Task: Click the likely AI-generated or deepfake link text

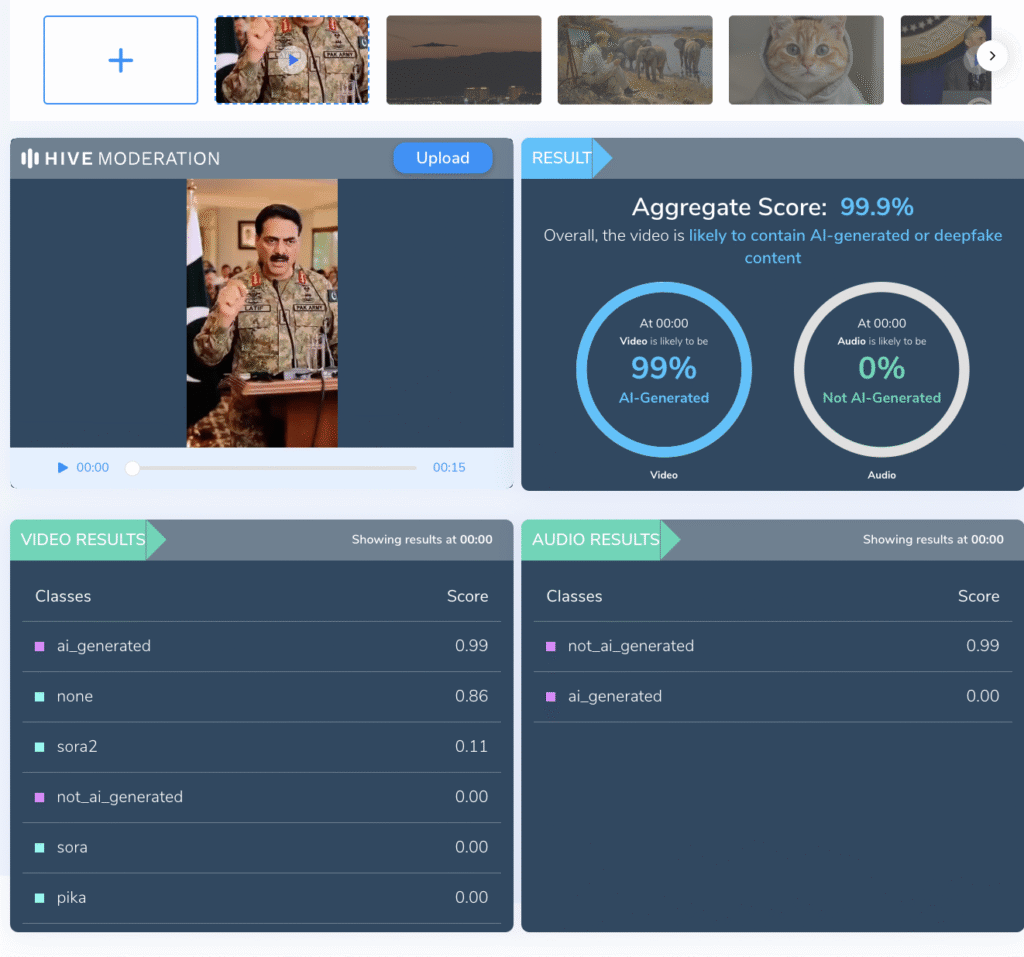Action: 845,236
